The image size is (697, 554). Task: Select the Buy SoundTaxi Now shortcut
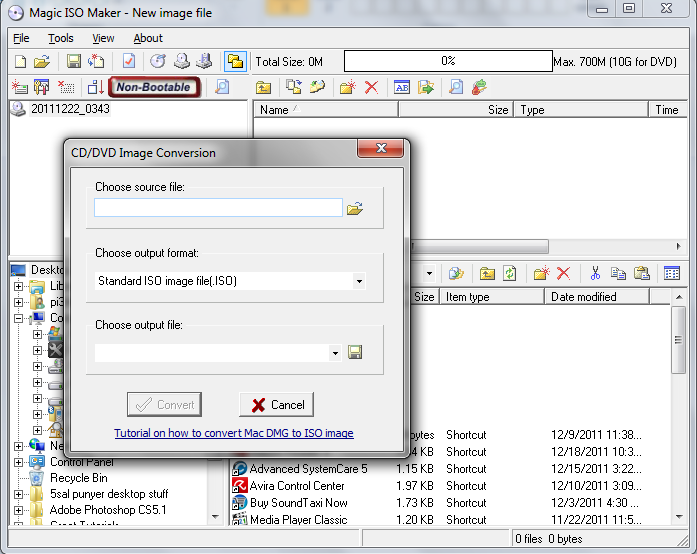point(299,502)
